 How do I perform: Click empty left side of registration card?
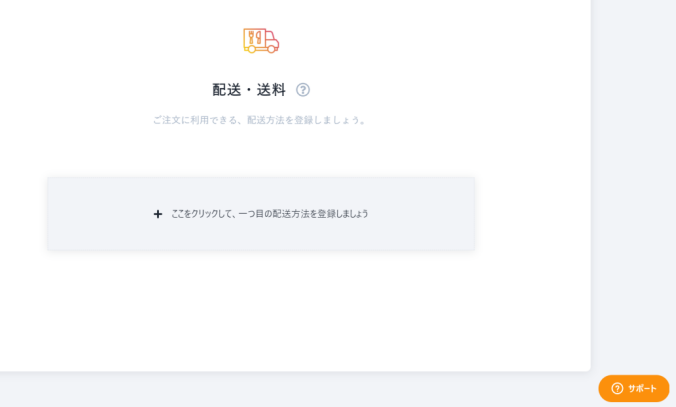tap(99, 214)
